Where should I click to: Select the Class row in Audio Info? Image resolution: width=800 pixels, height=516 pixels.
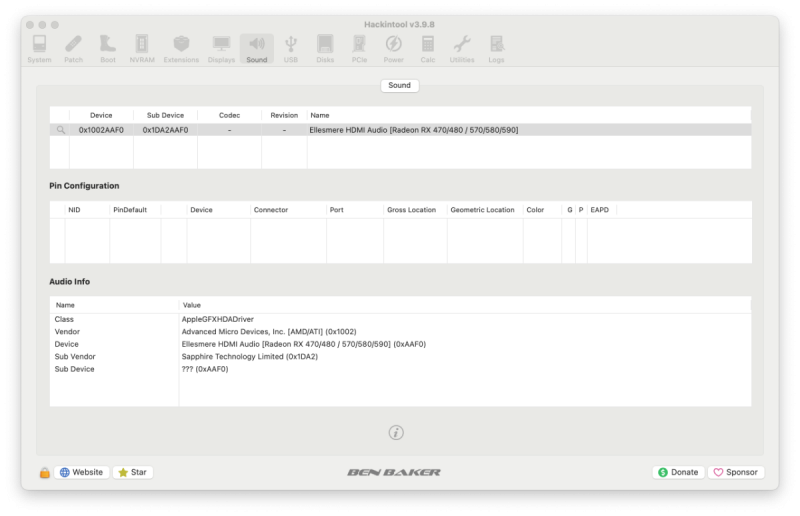pyautogui.click(x=401, y=320)
